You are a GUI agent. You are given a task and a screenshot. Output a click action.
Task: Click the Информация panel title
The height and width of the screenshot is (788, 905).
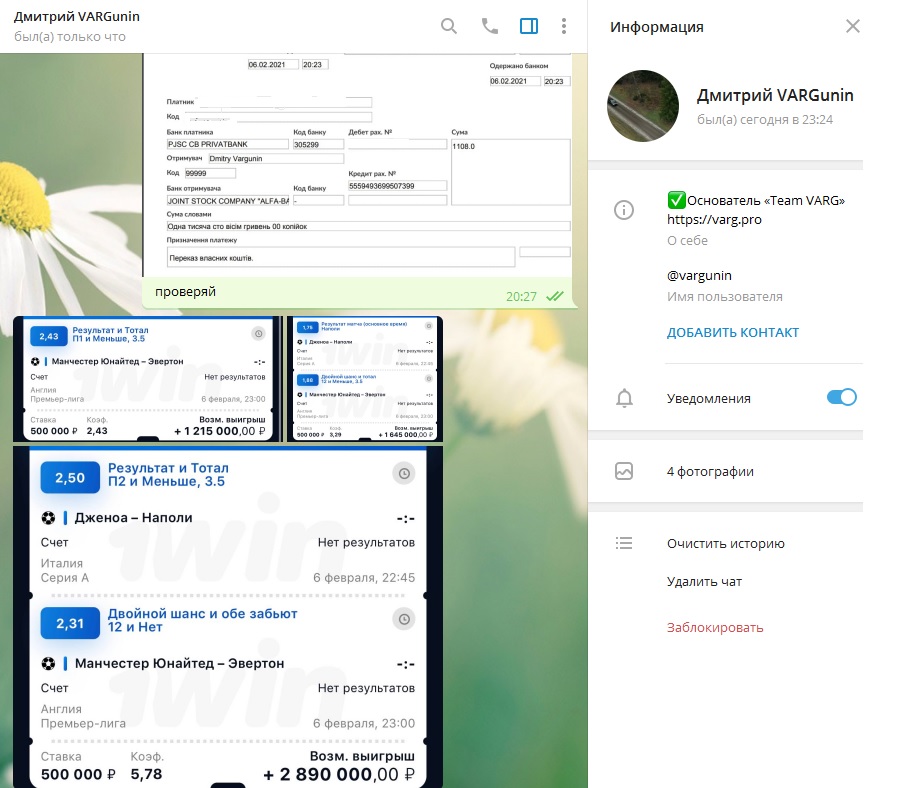657,27
